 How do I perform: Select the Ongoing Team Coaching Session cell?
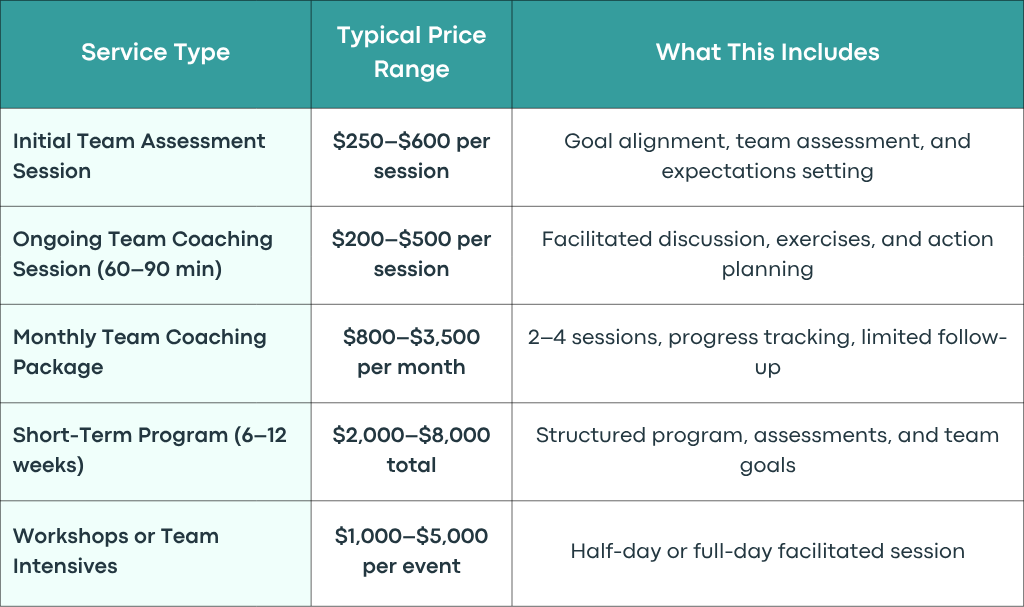[x=155, y=255]
